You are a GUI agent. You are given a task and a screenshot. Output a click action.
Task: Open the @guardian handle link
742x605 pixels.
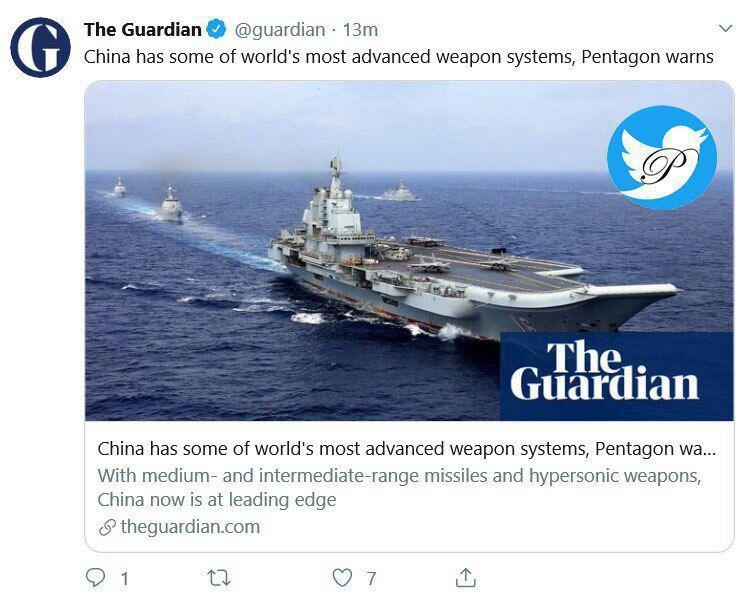point(280,30)
